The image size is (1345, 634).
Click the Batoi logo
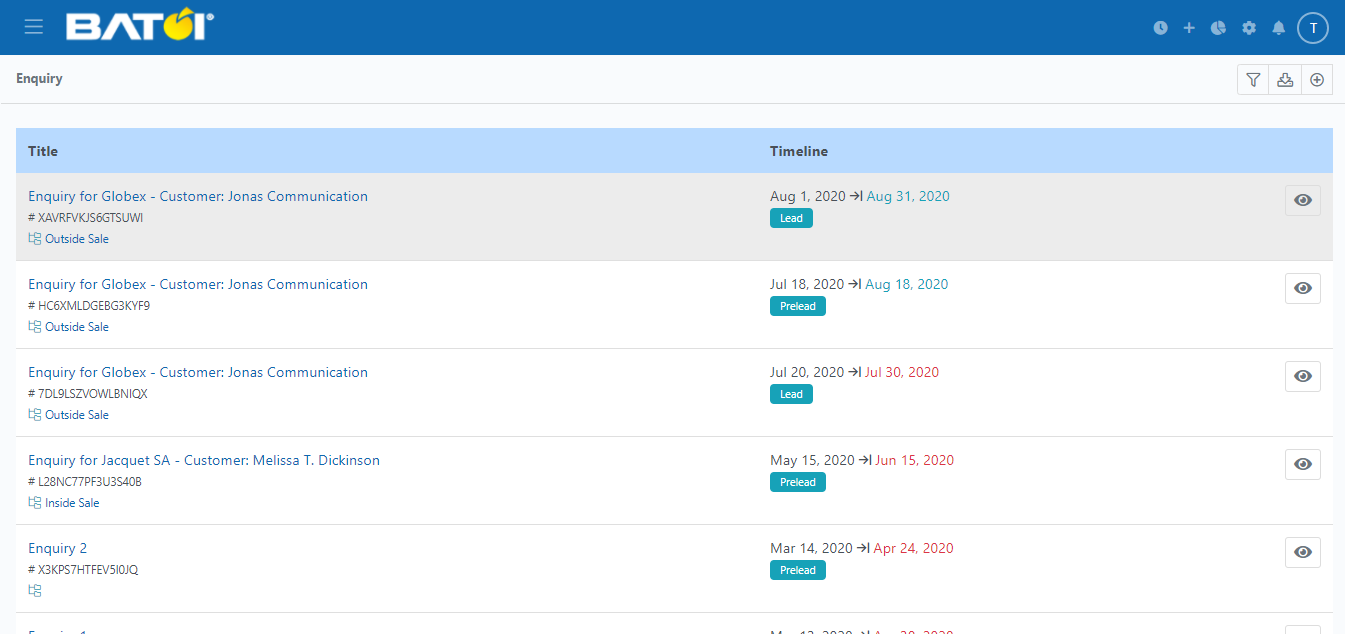click(140, 27)
